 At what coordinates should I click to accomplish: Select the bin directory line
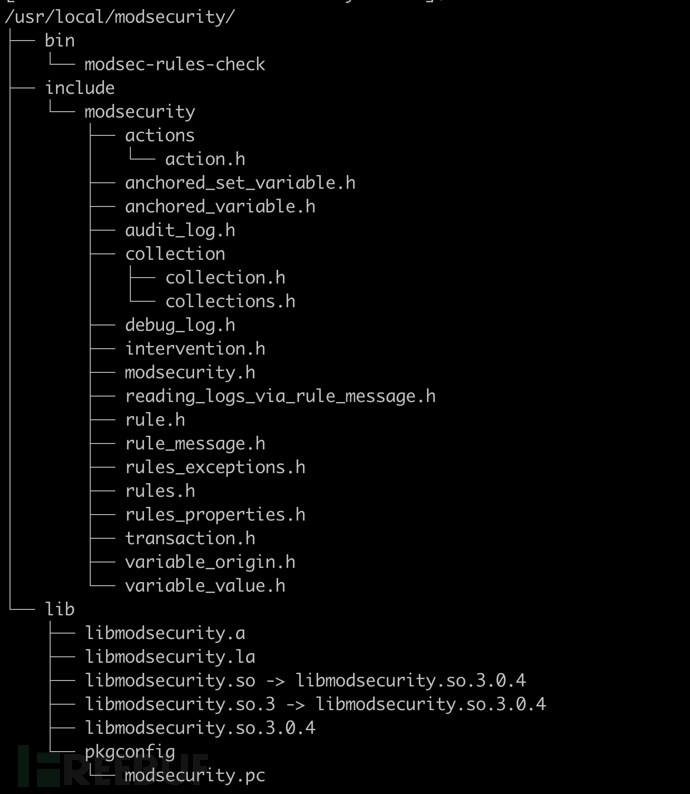[x=59, y=41]
